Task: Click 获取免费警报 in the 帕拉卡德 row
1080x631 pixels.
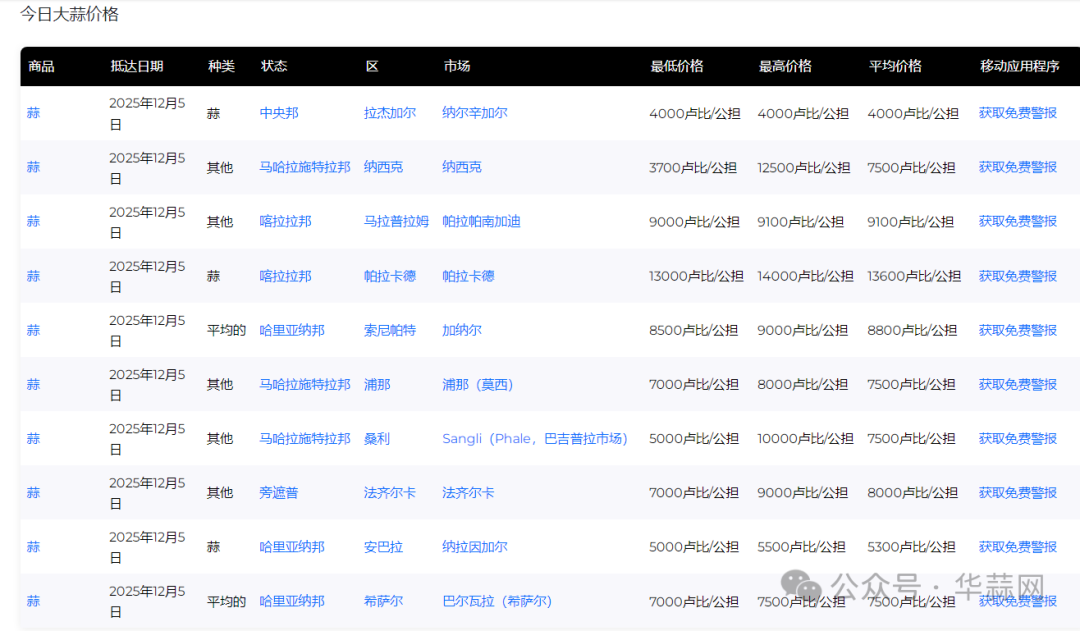Action: [x=1017, y=276]
